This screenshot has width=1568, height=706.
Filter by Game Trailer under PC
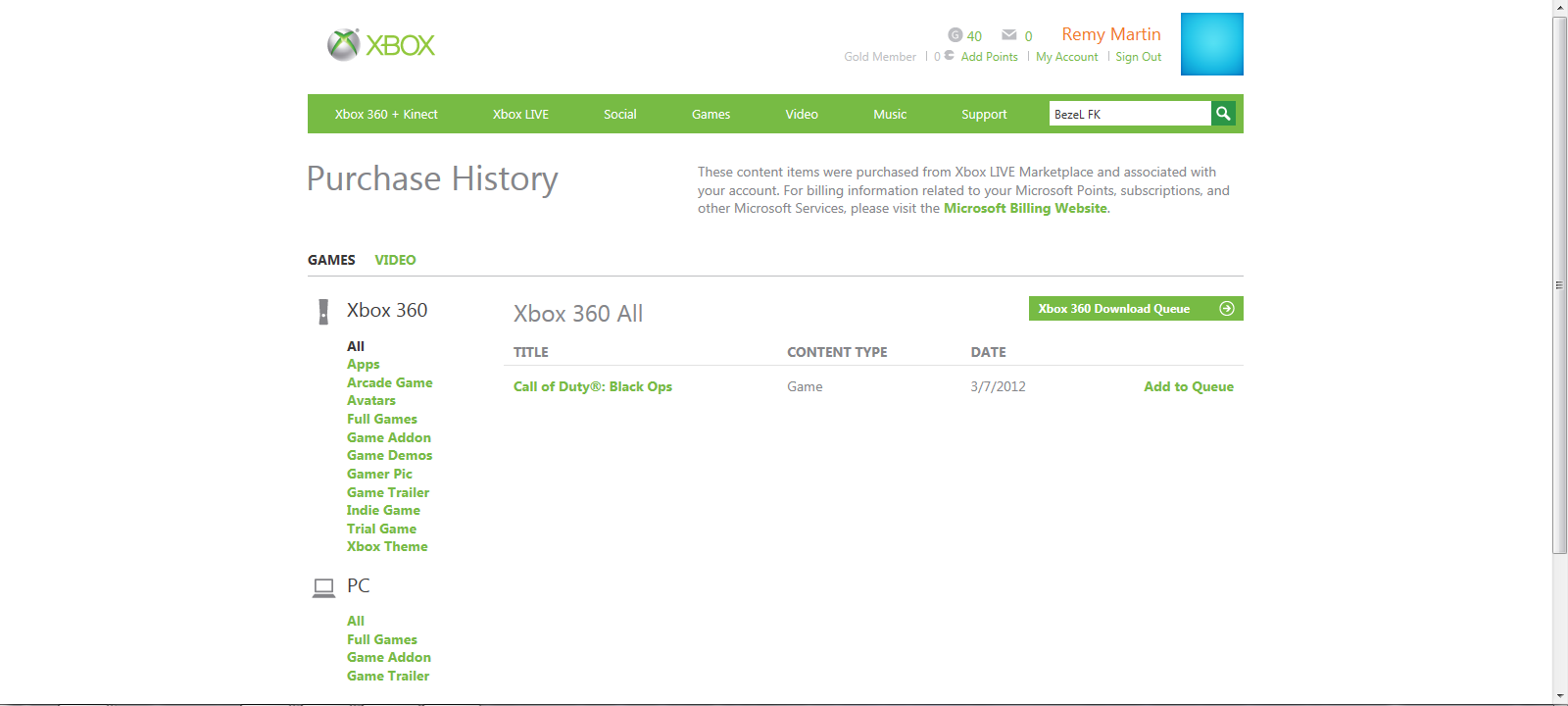tap(388, 676)
